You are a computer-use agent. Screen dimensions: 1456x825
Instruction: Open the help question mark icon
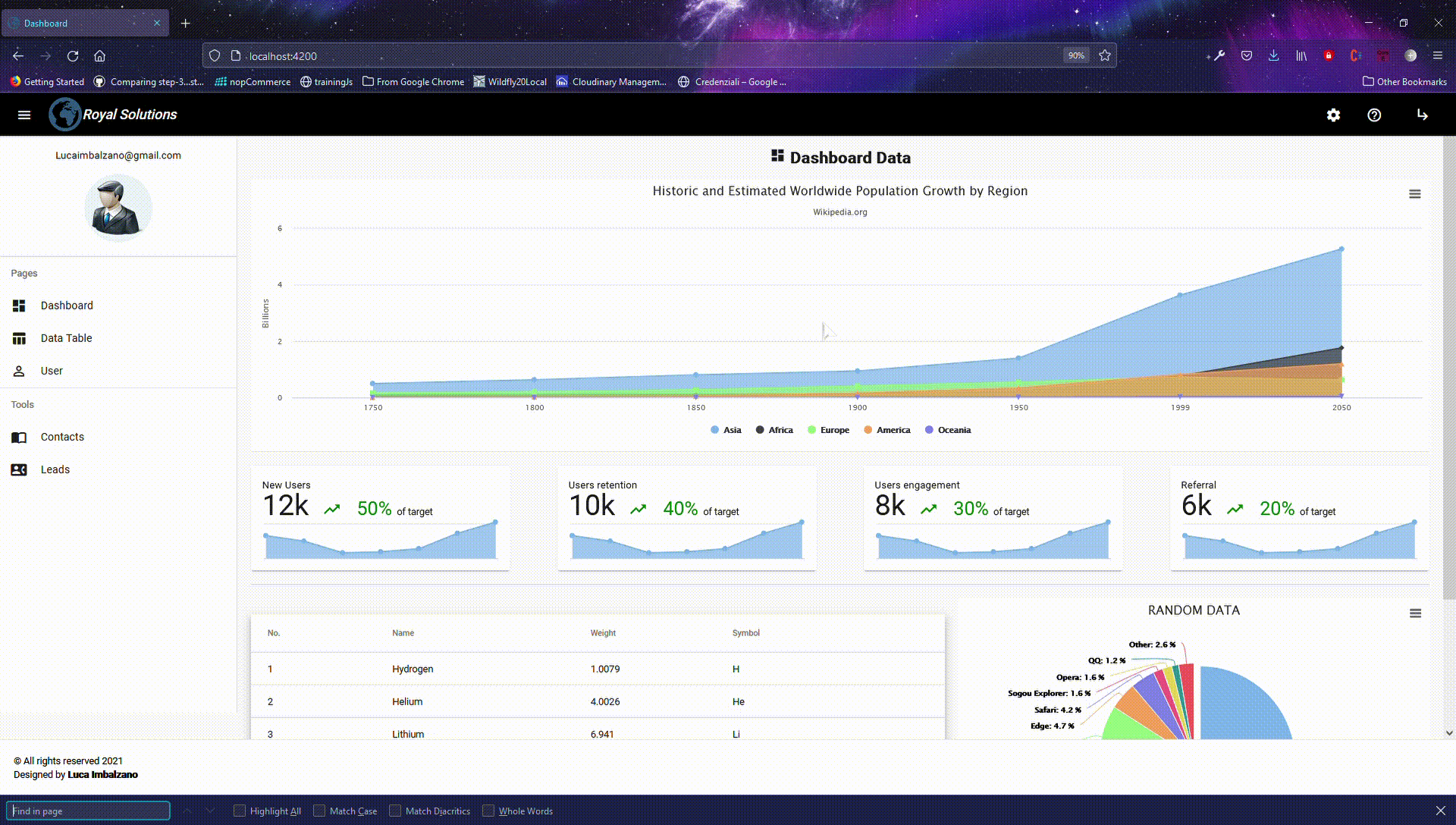click(1374, 115)
